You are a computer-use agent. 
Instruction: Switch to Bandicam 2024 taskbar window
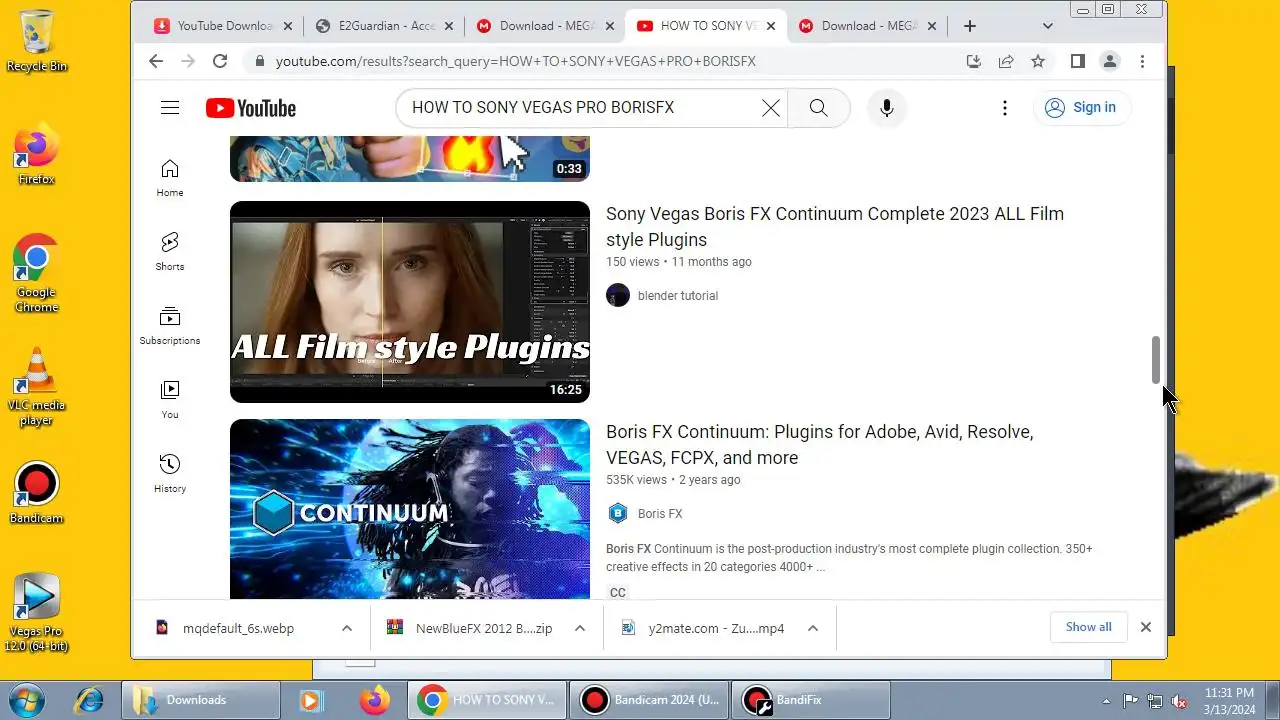coord(651,700)
